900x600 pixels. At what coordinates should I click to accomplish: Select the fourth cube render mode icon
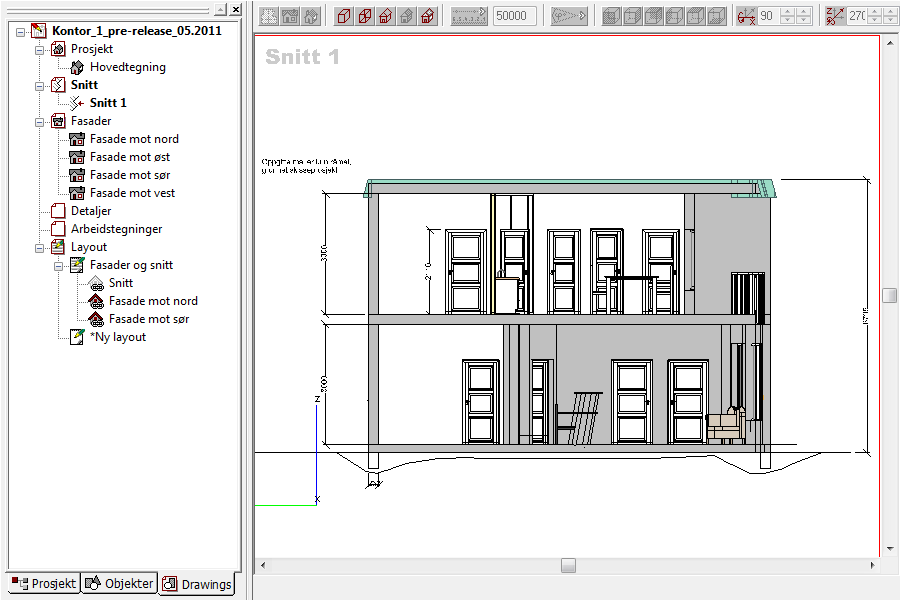pyautogui.click(x=674, y=16)
